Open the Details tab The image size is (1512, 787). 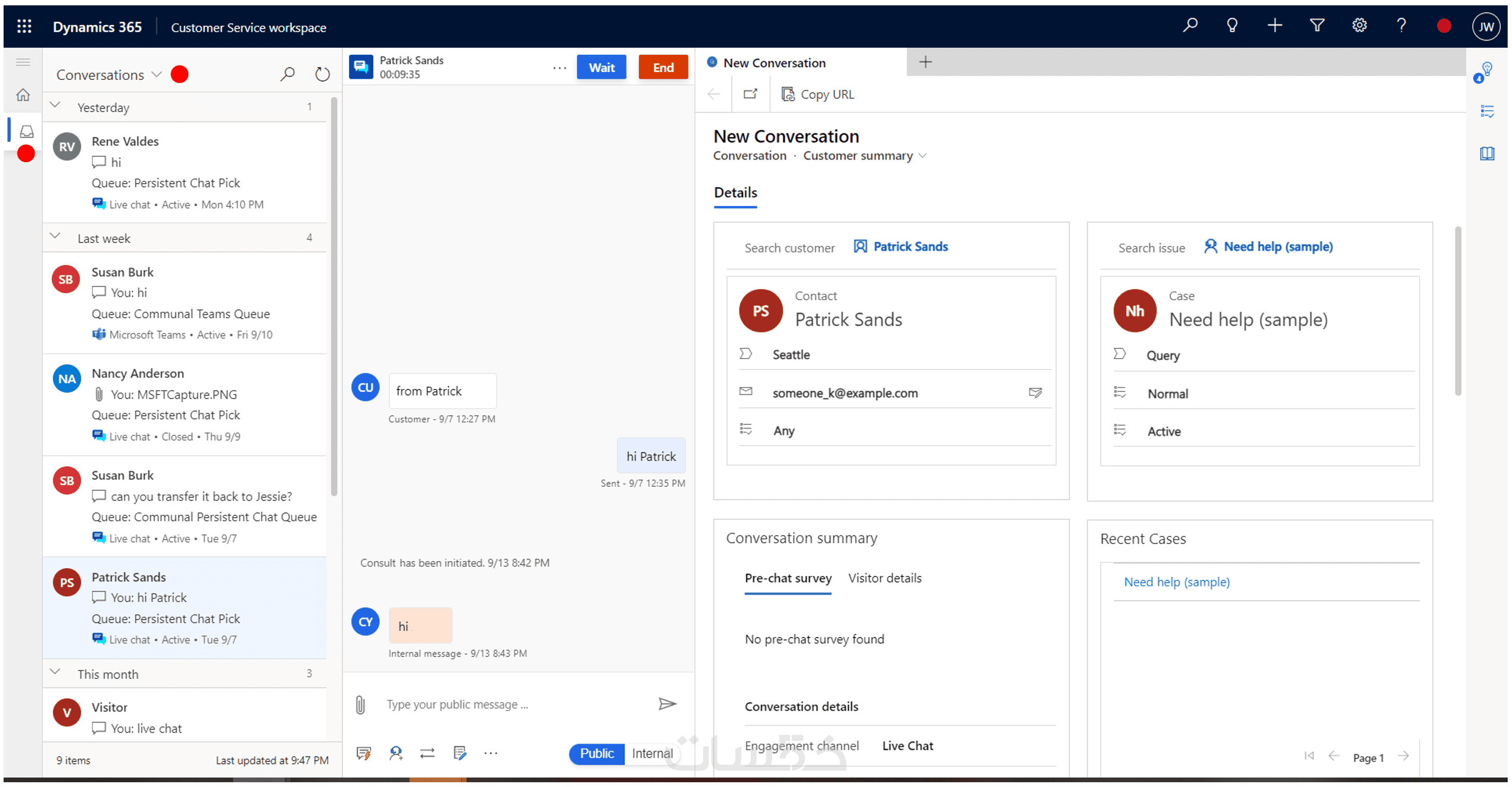click(735, 193)
